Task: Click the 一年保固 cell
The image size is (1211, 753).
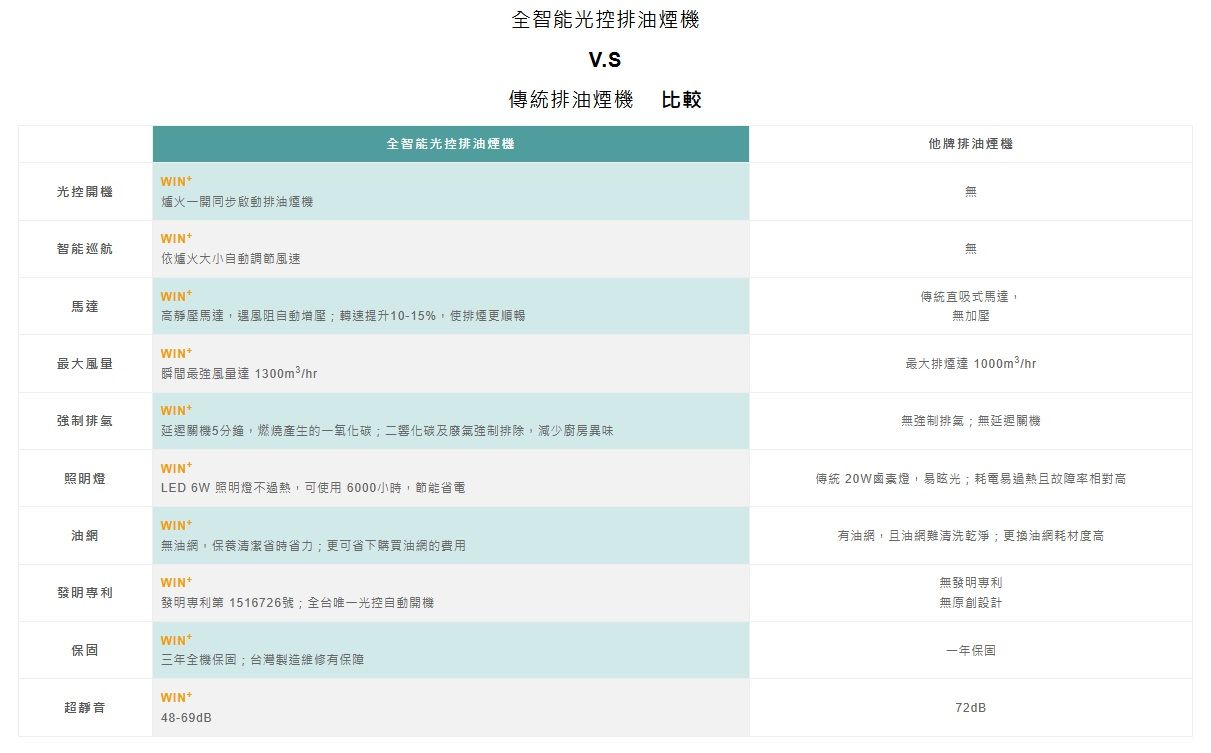Action: 970,650
